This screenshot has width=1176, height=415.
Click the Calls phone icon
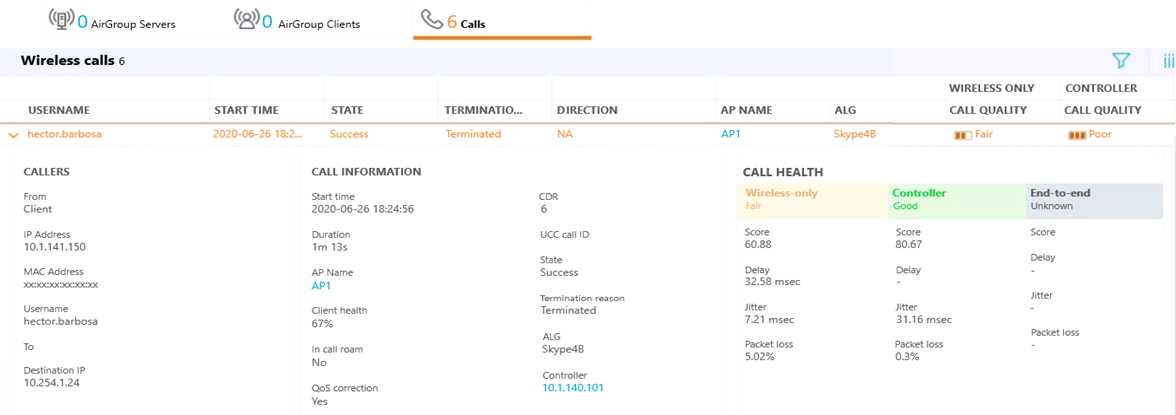click(432, 20)
